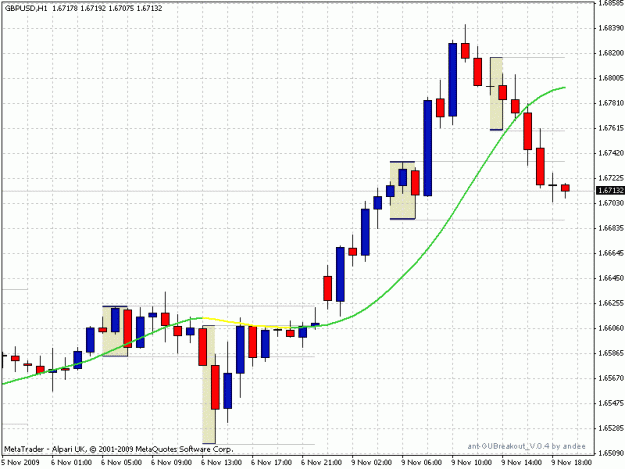Viewport: 625px width, 469px height.
Task: Click the 1.68200 price axis label
Action: pyautogui.click(x=611, y=53)
